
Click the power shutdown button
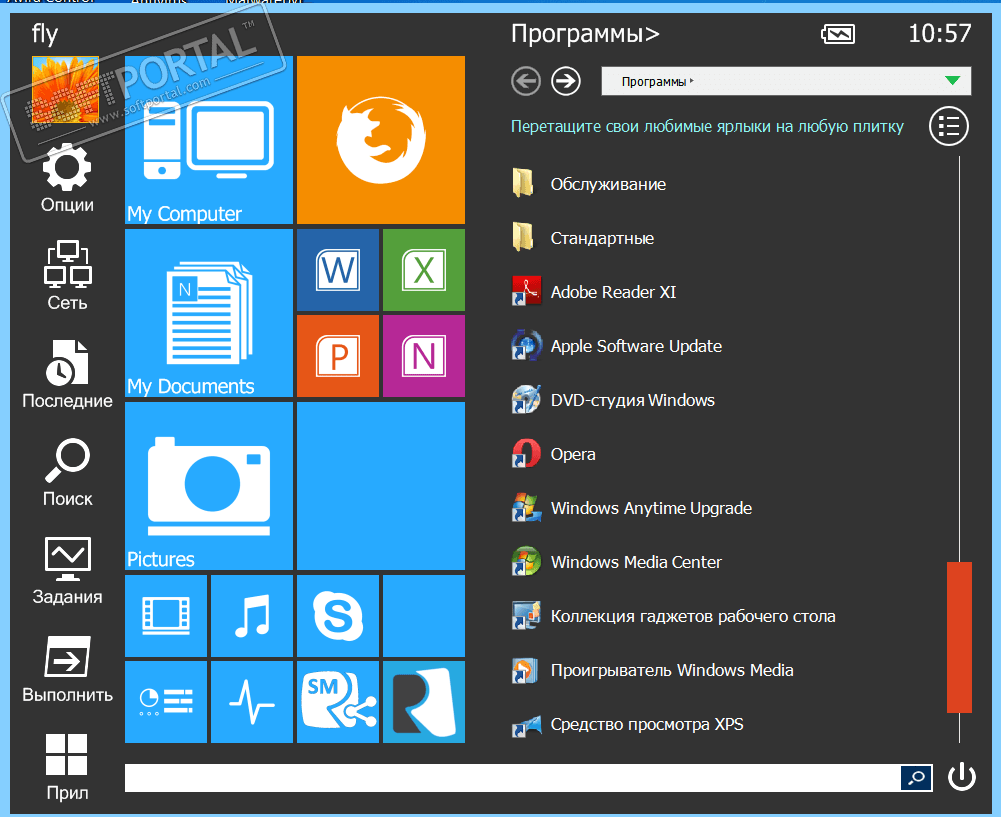coord(961,777)
